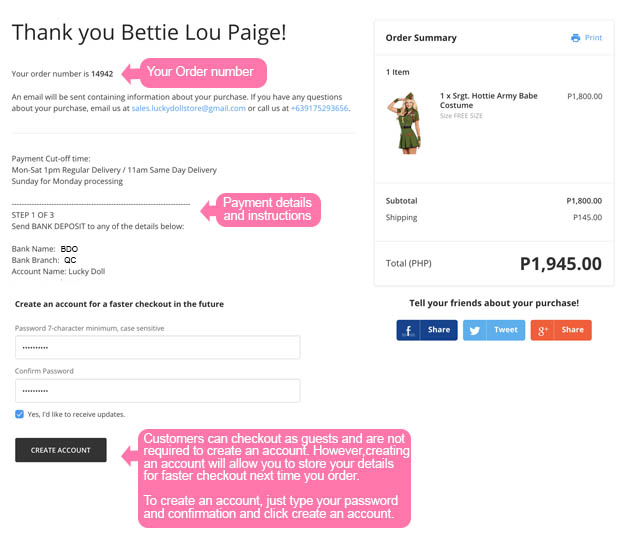The height and width of the screenshot is (558, 626).
Task: Click the Facebook icon on the Share button
Action: [408, 330]
